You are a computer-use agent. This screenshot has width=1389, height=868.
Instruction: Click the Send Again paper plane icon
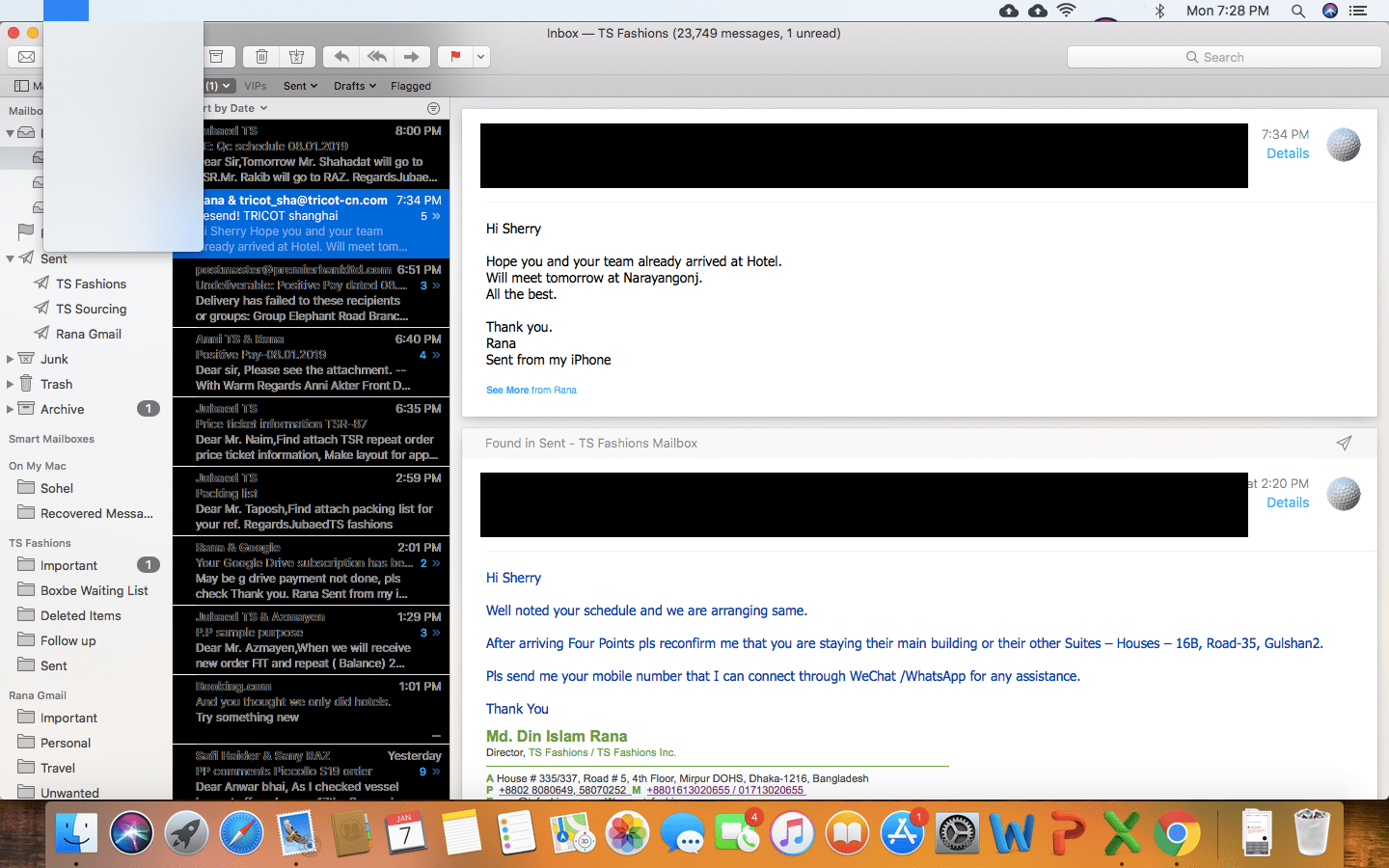tap(1344, 443)
